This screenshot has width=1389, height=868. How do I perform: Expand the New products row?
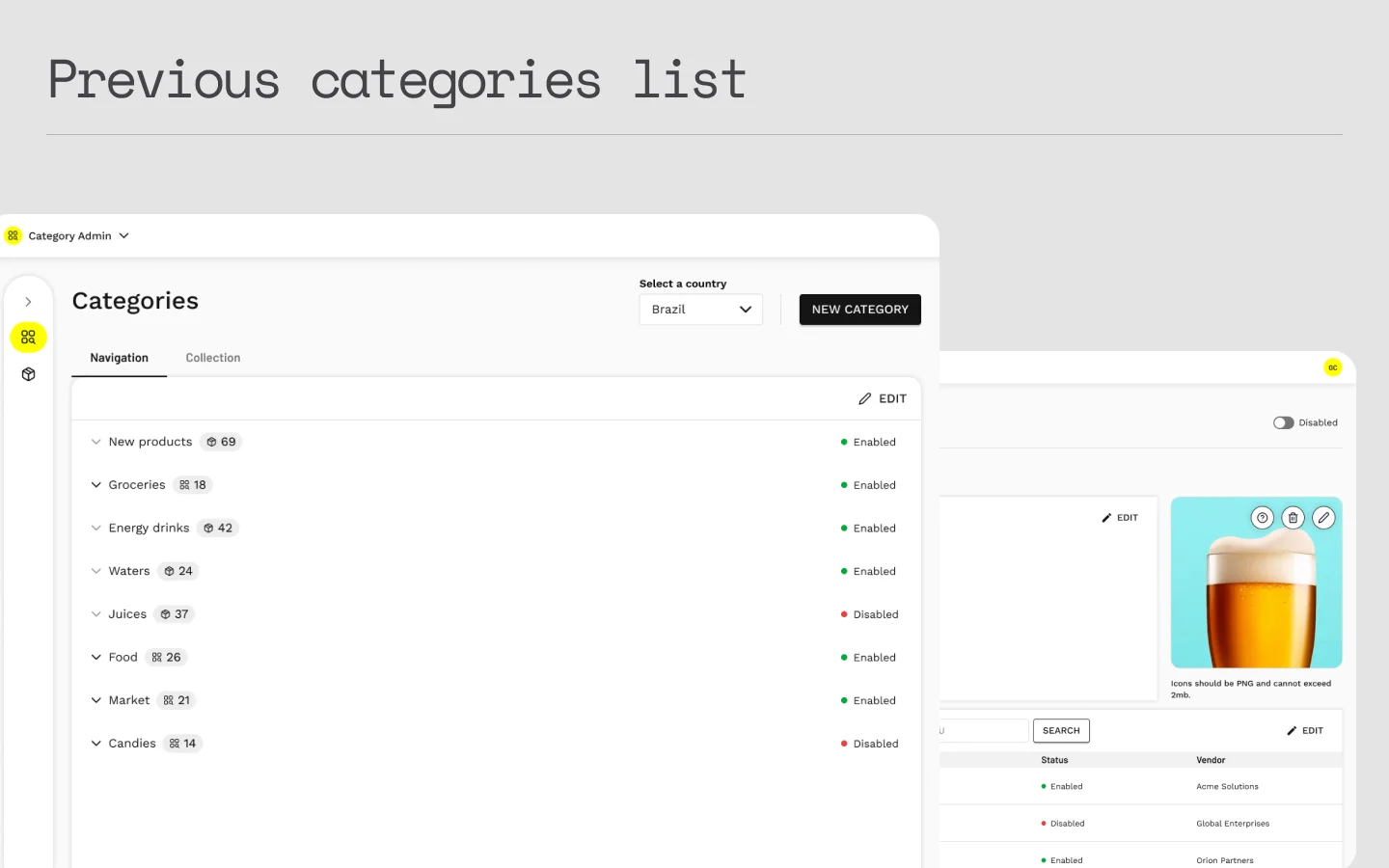[95, 442]
